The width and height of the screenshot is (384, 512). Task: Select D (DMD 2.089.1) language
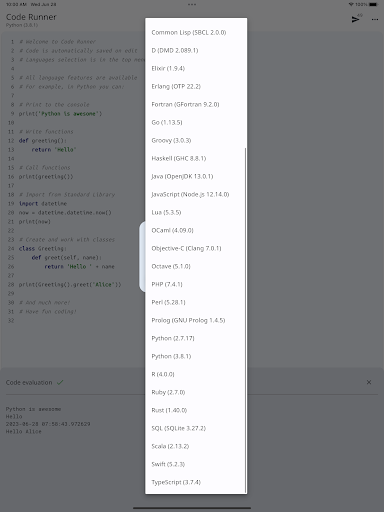[x=196, y=50]
